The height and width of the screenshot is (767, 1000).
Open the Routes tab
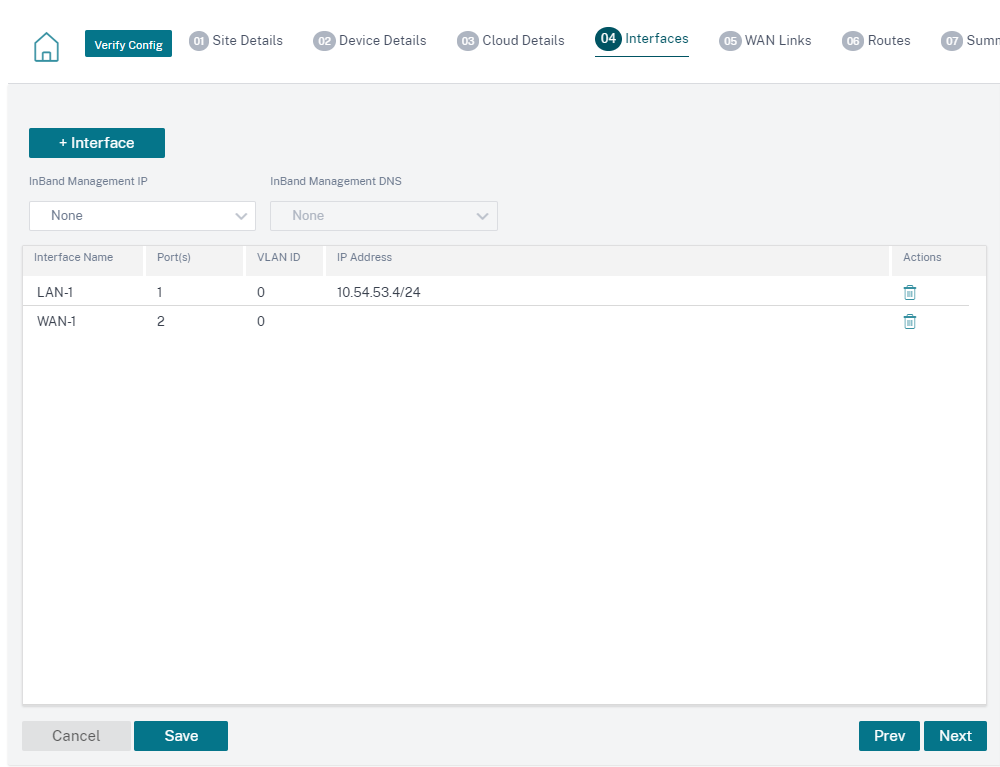[889, 41]
